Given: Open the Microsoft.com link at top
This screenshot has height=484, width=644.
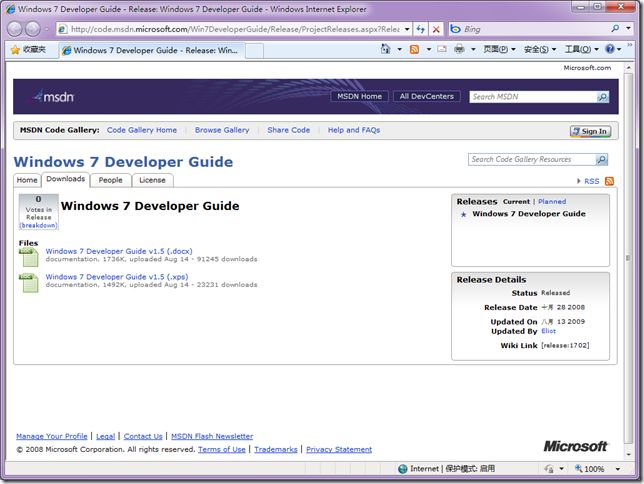Looking at the screenshot, I should [x=587, y=68].
